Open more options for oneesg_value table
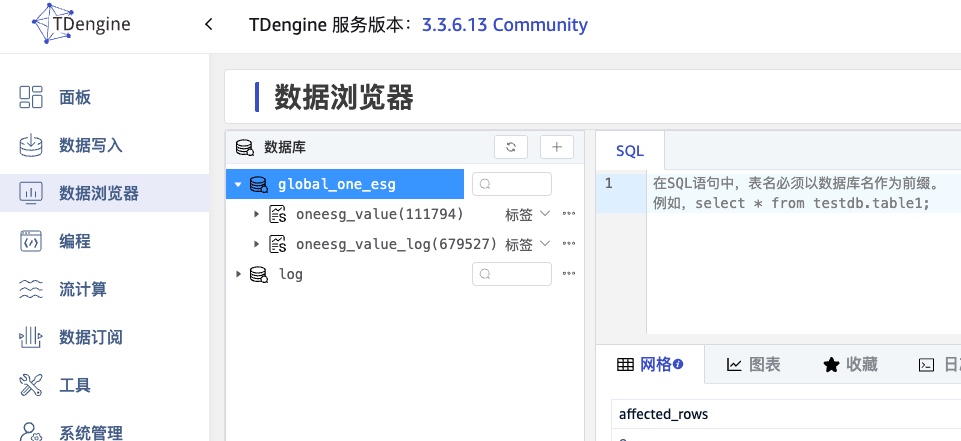This screenshot has width=961, height=441. click(x=569, y=214)
